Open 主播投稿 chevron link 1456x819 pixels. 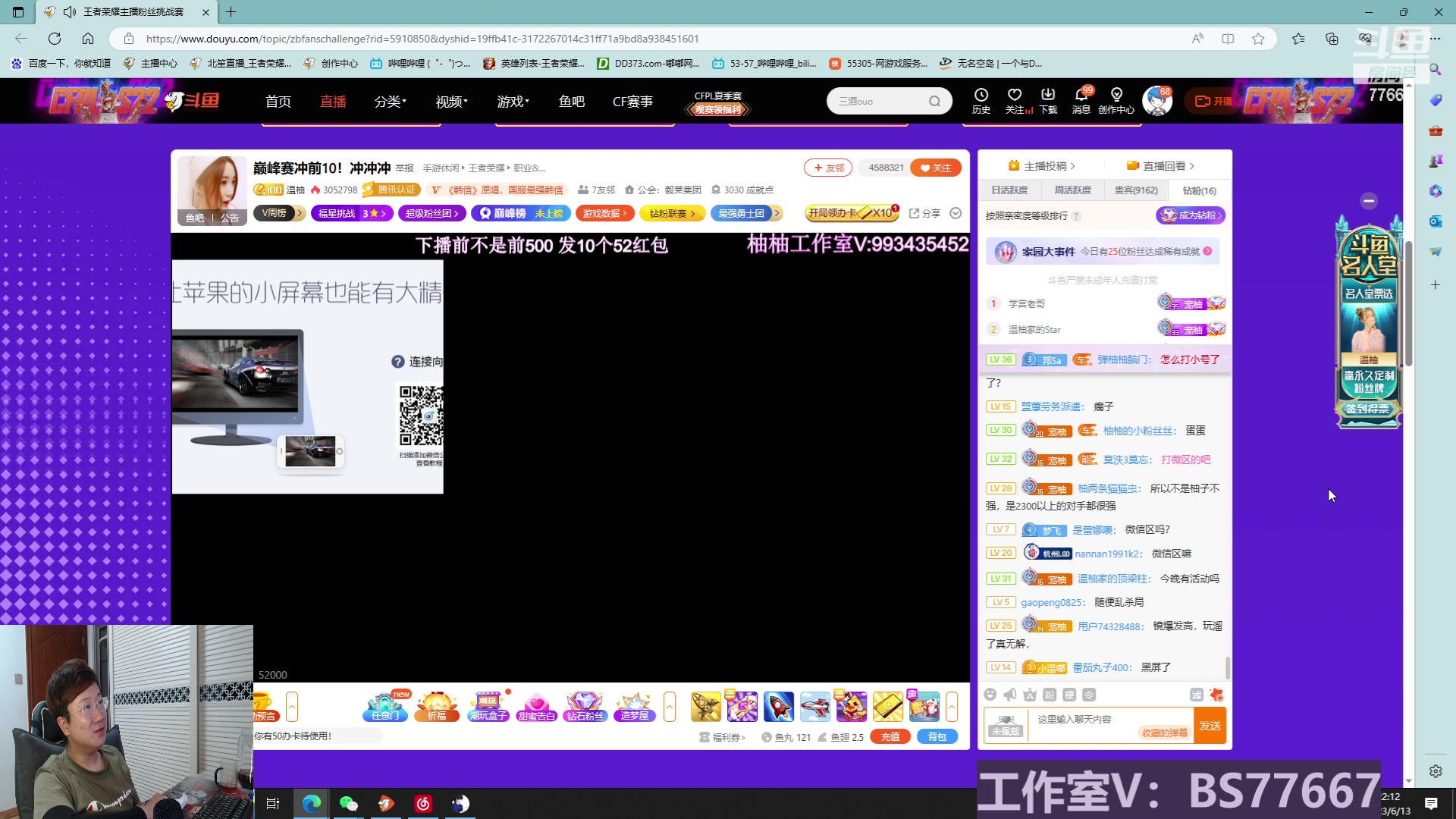tap(1042, 166)
